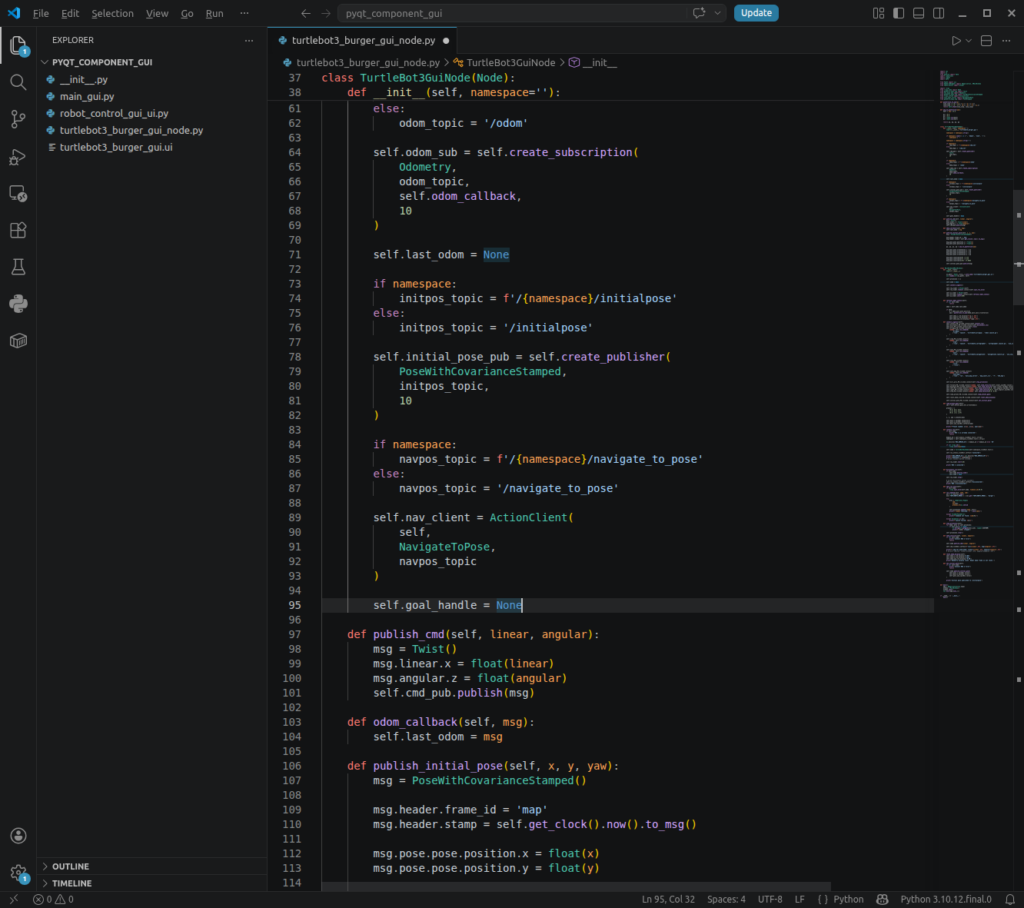The image size is (1024, 908).
Task: Open the Testing flask view
Action: [x=18, y=267]
